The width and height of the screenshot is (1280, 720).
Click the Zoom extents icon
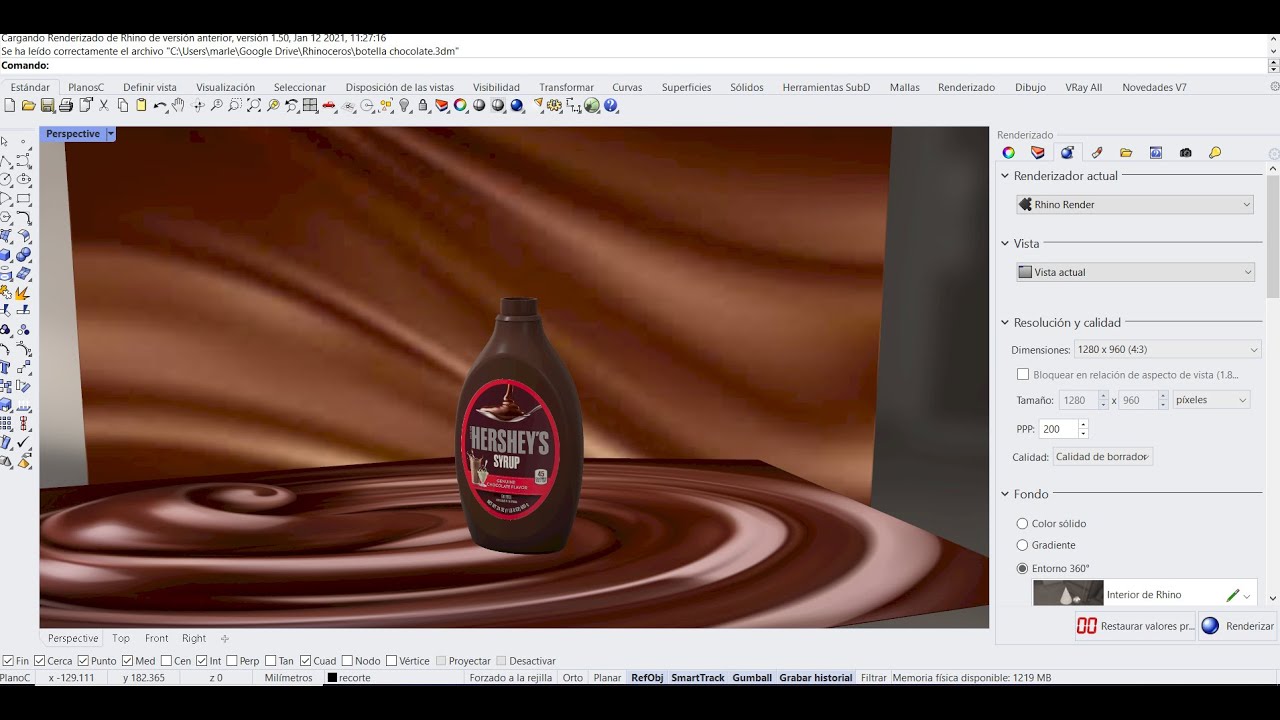pyautogui.click(x=254, y=105)
